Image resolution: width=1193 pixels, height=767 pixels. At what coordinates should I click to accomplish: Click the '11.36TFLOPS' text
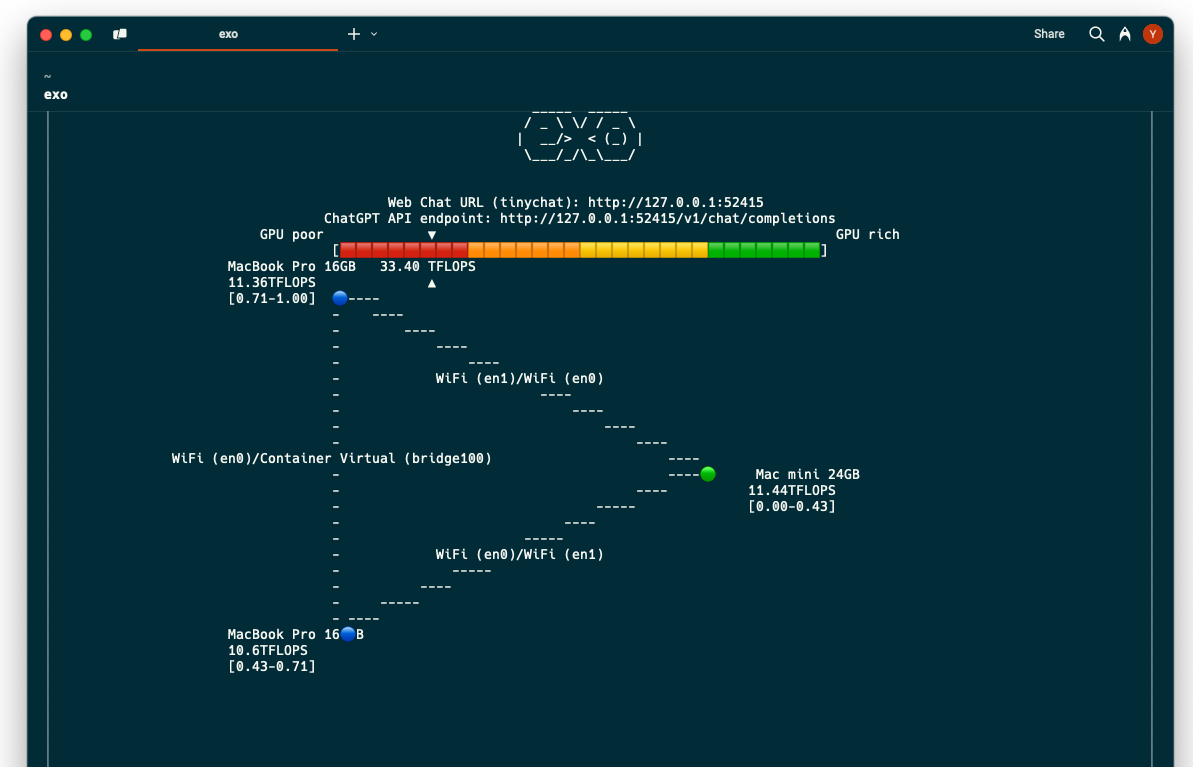(272, 282)
